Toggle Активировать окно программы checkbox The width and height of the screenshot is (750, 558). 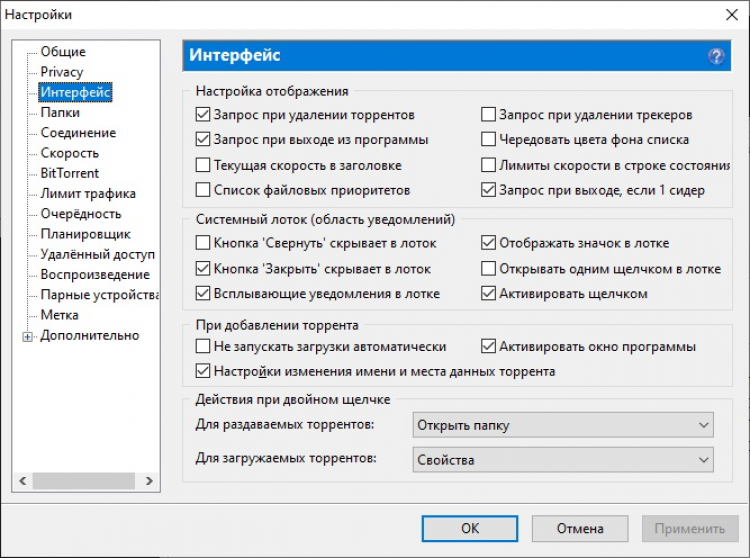click(489, 347)
